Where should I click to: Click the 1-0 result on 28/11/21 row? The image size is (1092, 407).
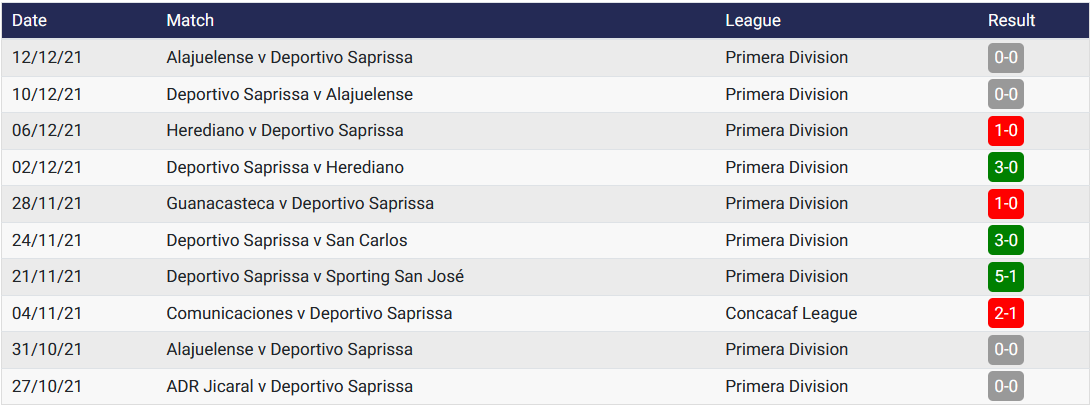1005,204
